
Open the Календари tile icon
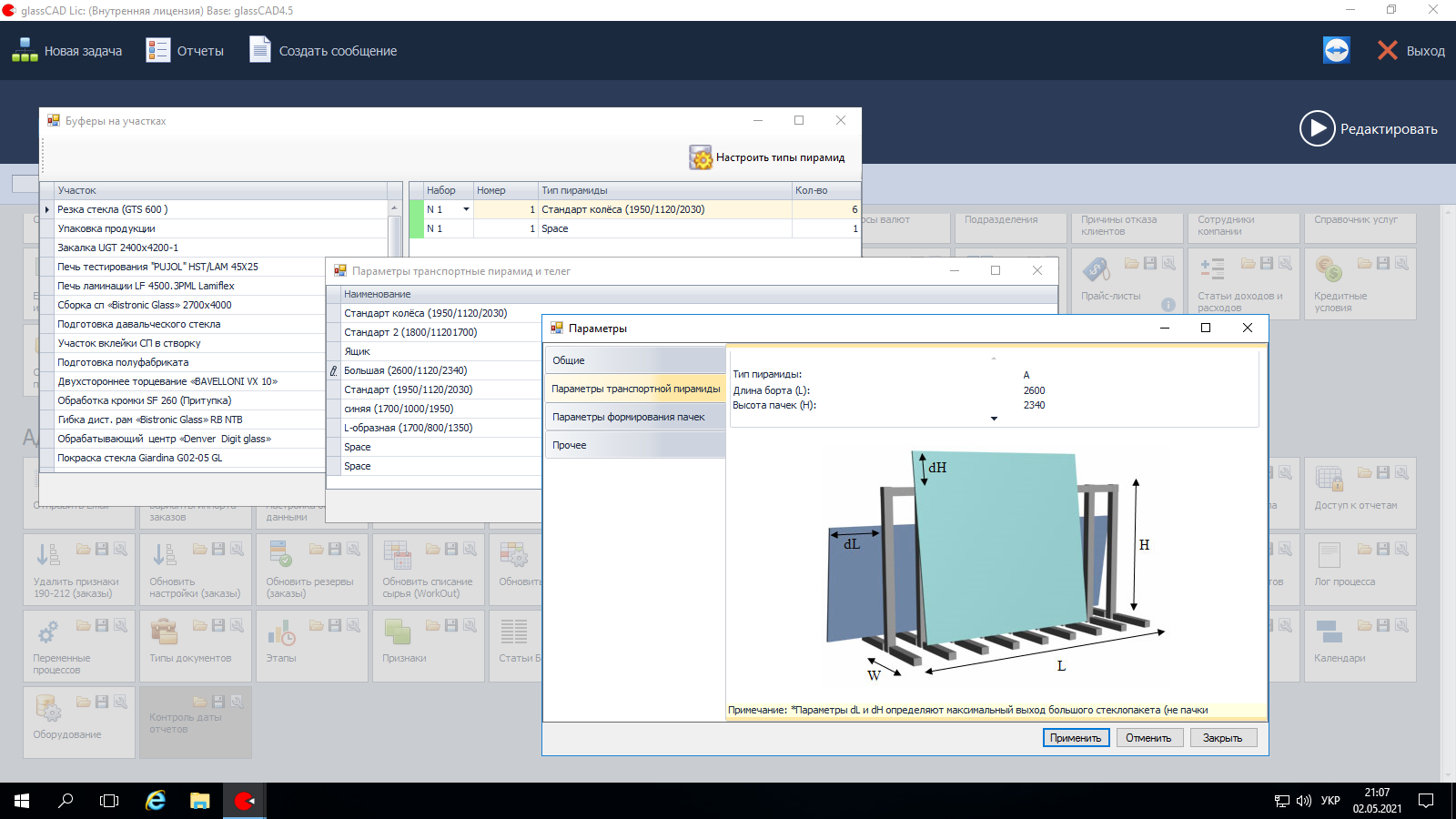[x=1329, y=632]
